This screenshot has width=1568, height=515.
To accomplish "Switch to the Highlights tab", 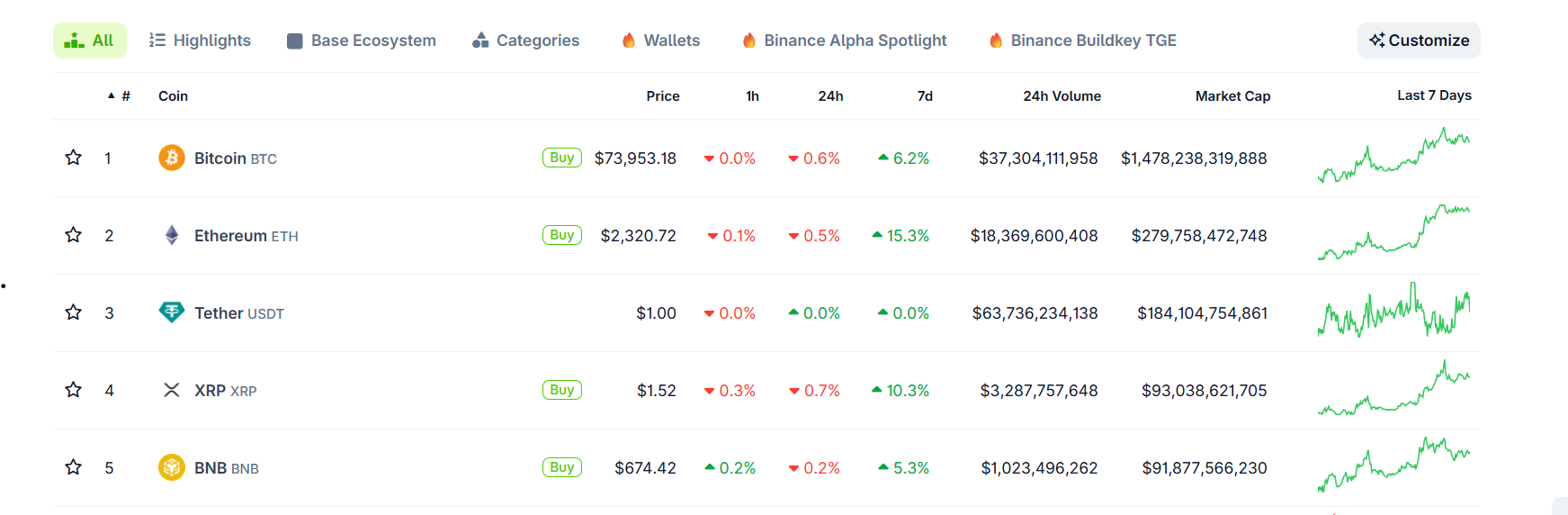I will pyautogui.click(x=200, y=41).
